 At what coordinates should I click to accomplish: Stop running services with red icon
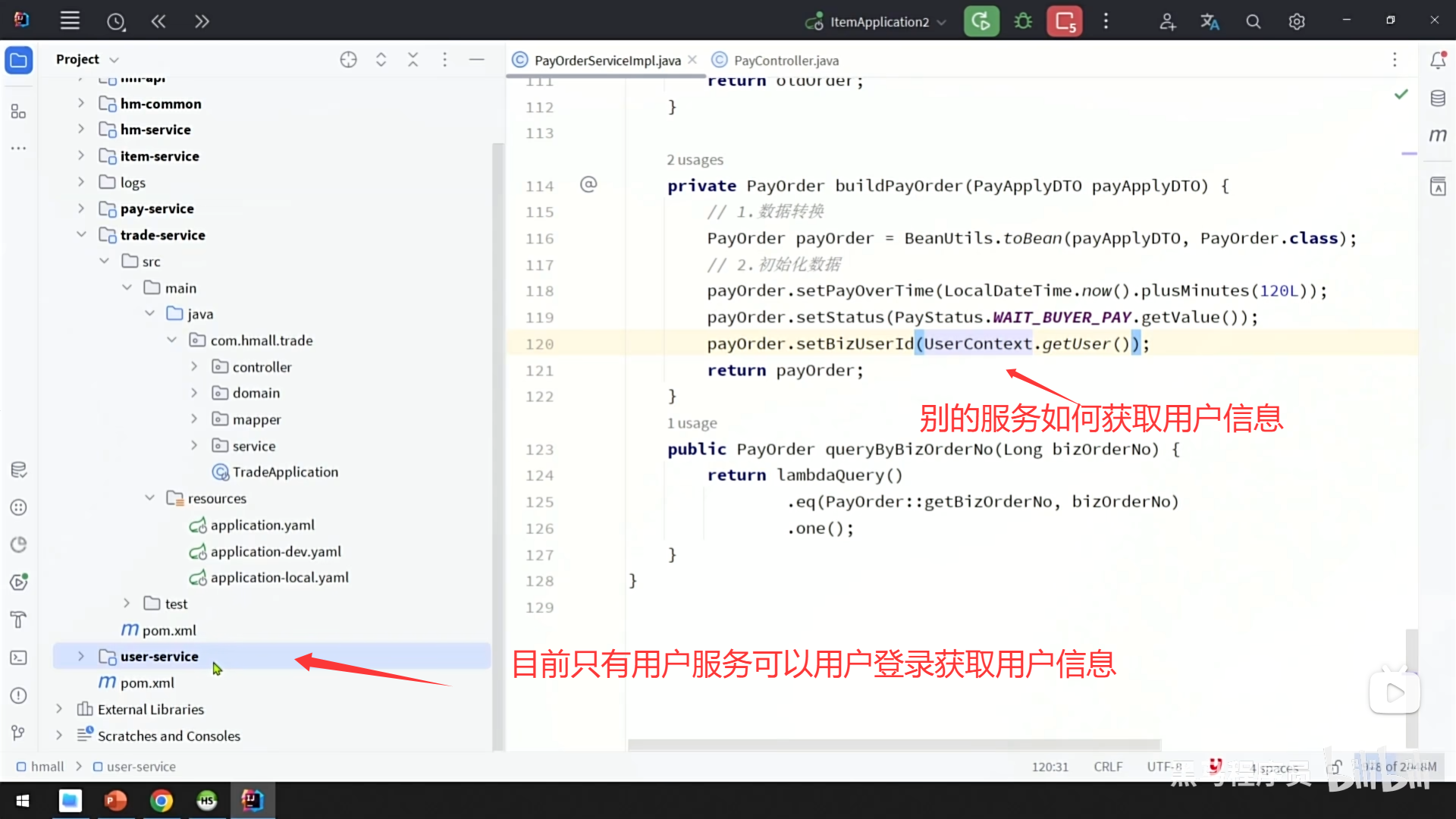tap(1065, 21)
